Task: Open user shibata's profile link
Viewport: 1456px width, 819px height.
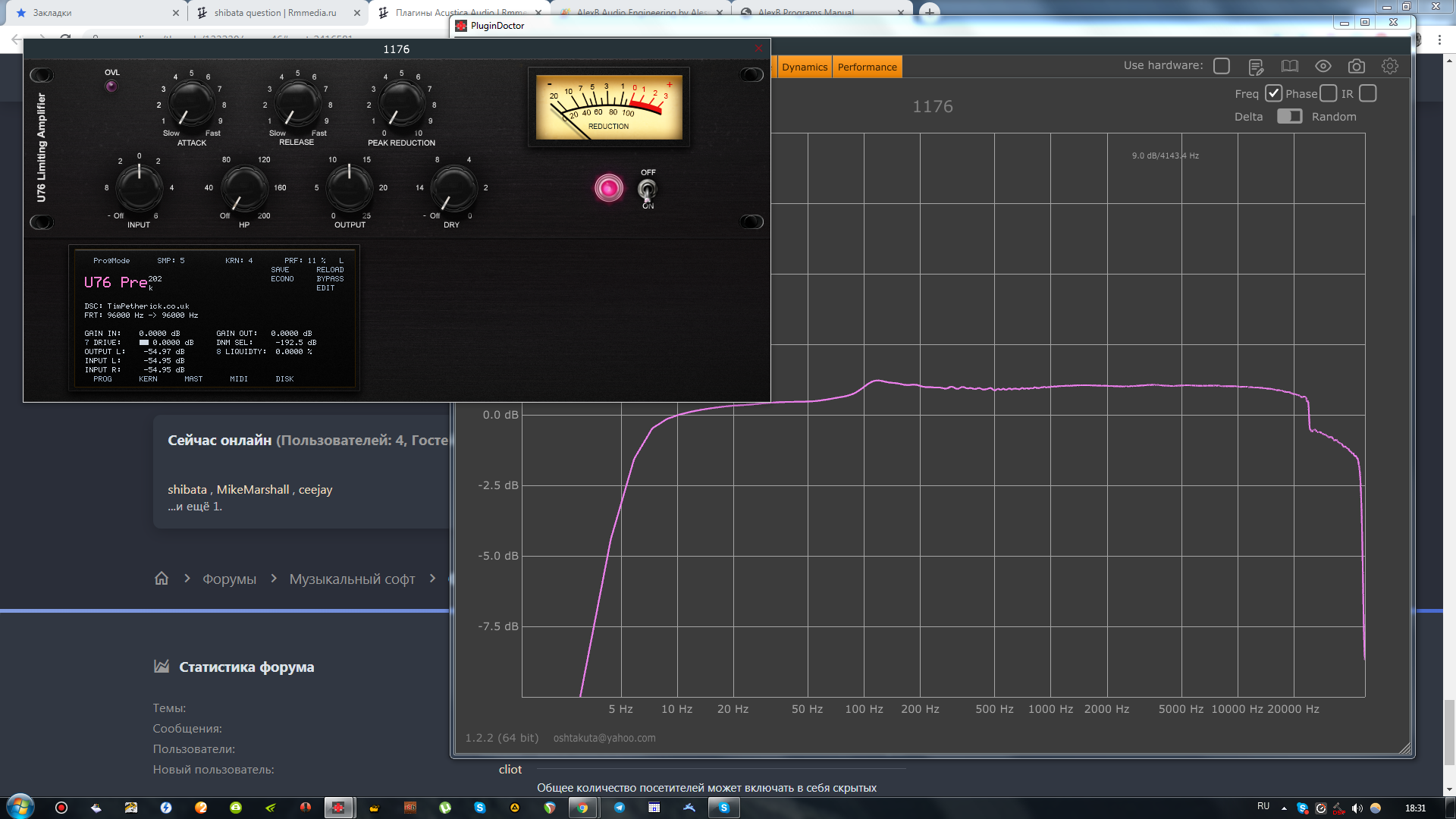Action: 187,490
